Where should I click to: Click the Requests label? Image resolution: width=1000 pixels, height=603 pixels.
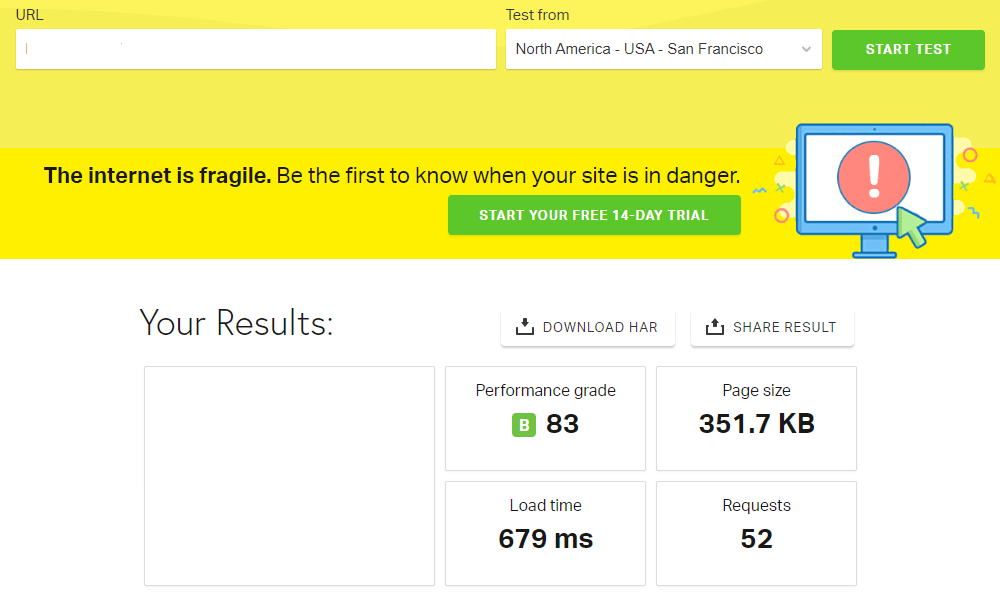[756, 505]
